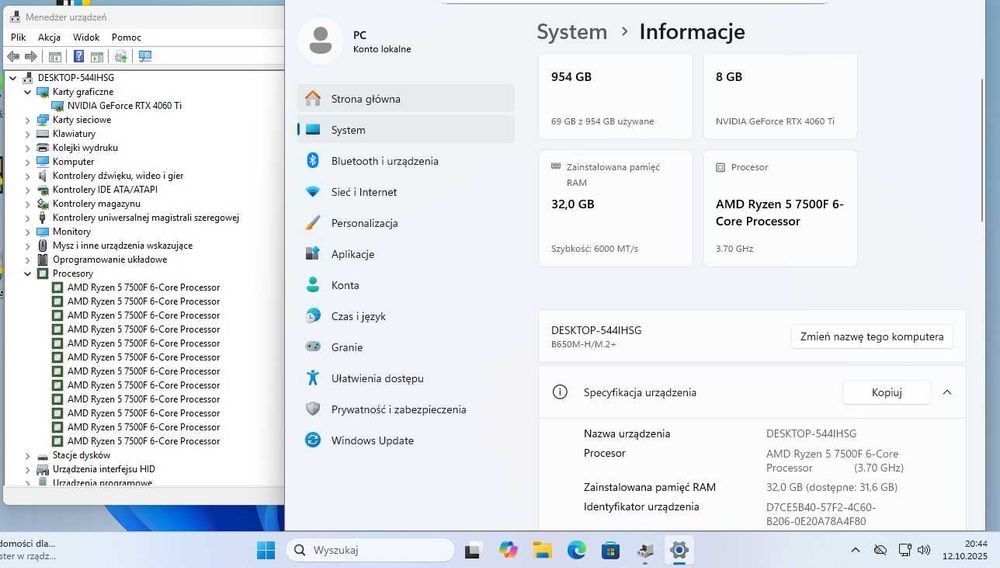Expand Kontrolery dźwięku, wideo i gier node
The image size is (1000, 568).
point(27,176)
